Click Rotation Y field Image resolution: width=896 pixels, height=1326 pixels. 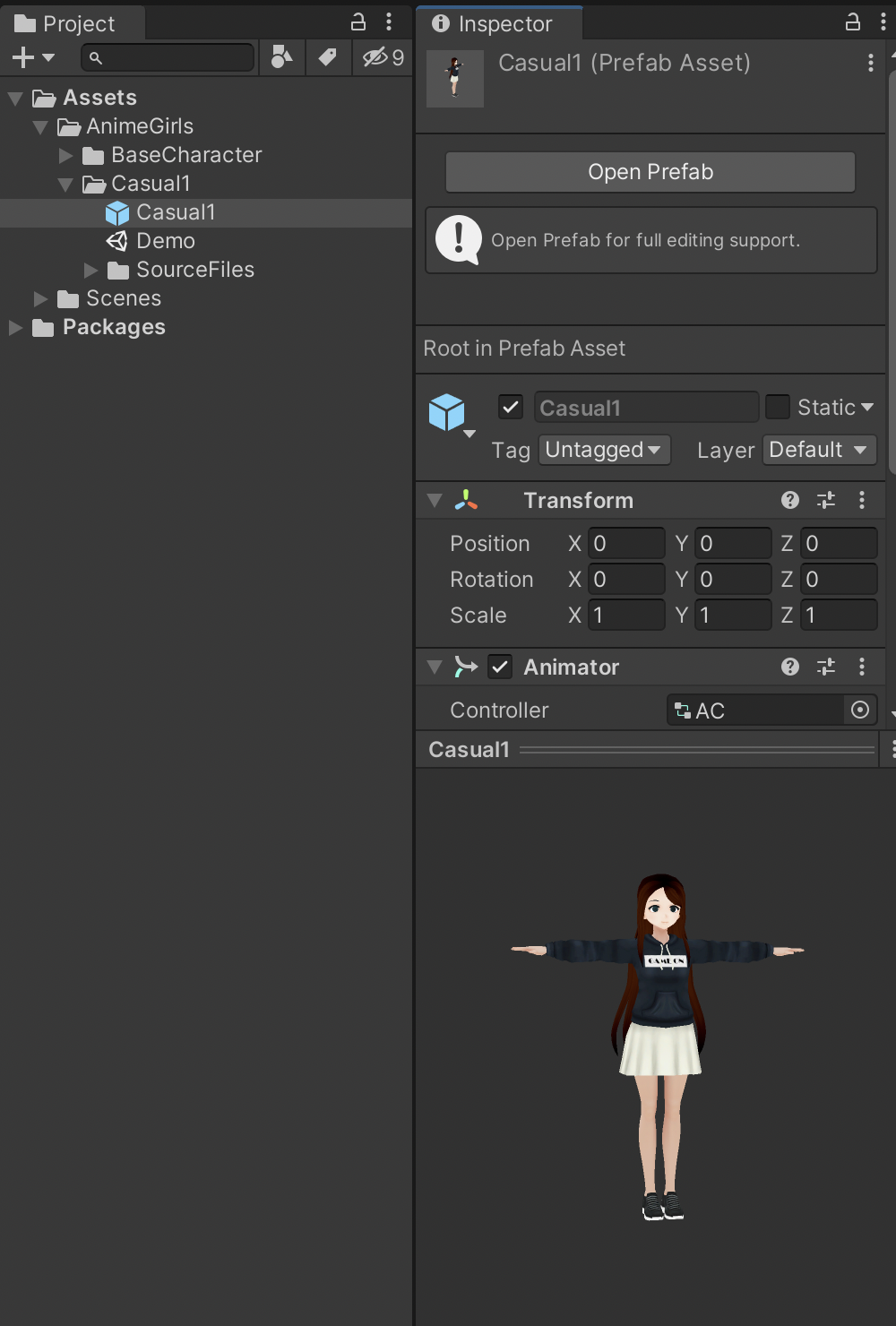pos(733,580)
